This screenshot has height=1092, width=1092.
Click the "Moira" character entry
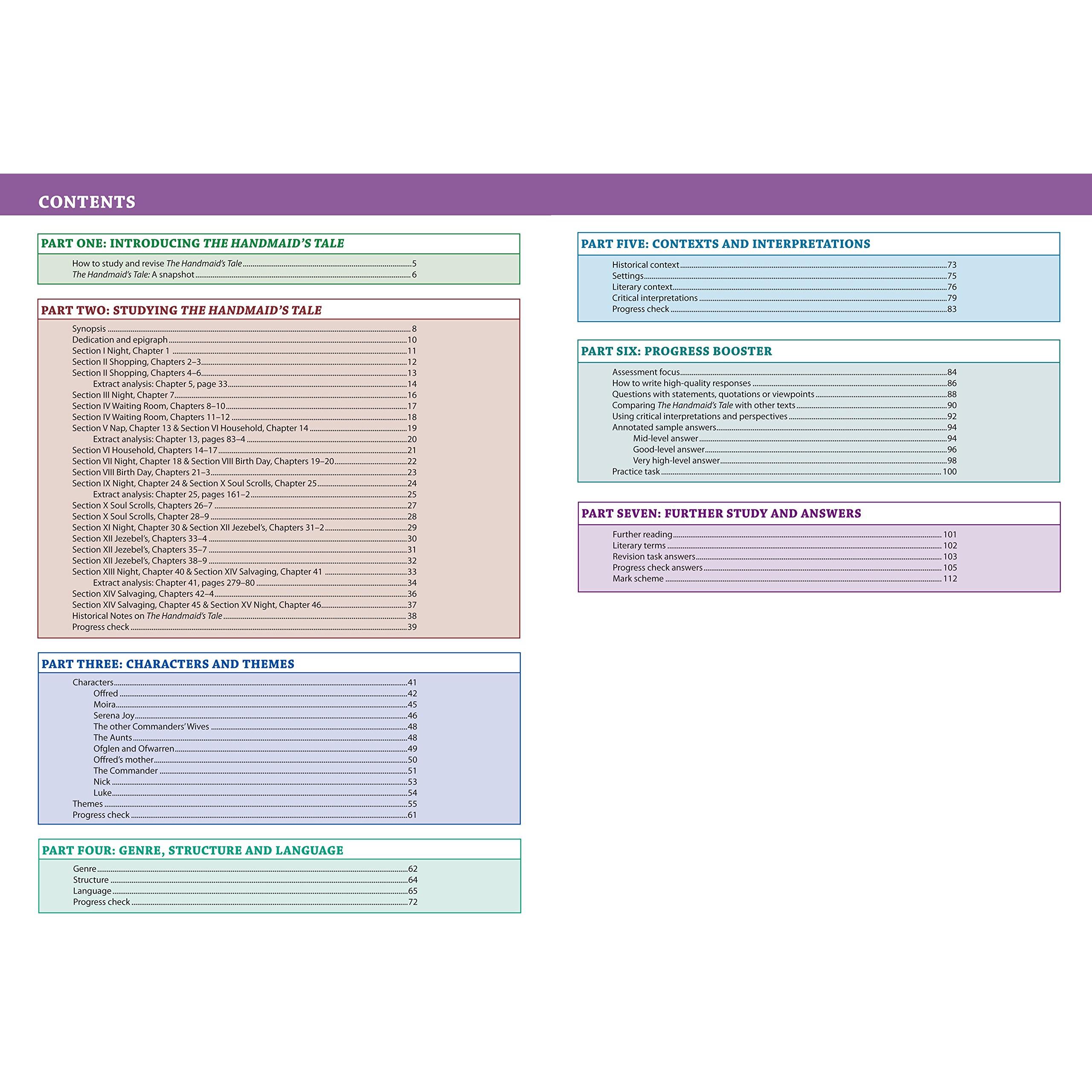[256, 704]
